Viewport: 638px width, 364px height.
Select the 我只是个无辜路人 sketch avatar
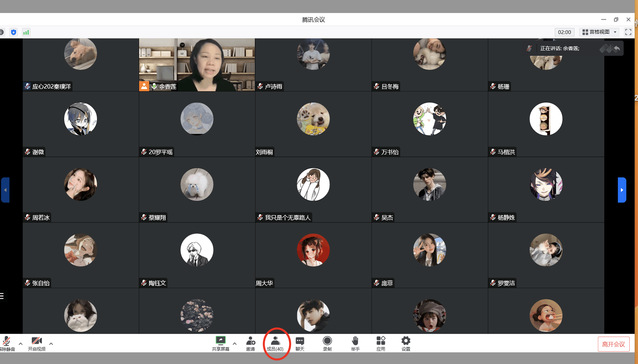pyautogui.click(x=313, y=184)
